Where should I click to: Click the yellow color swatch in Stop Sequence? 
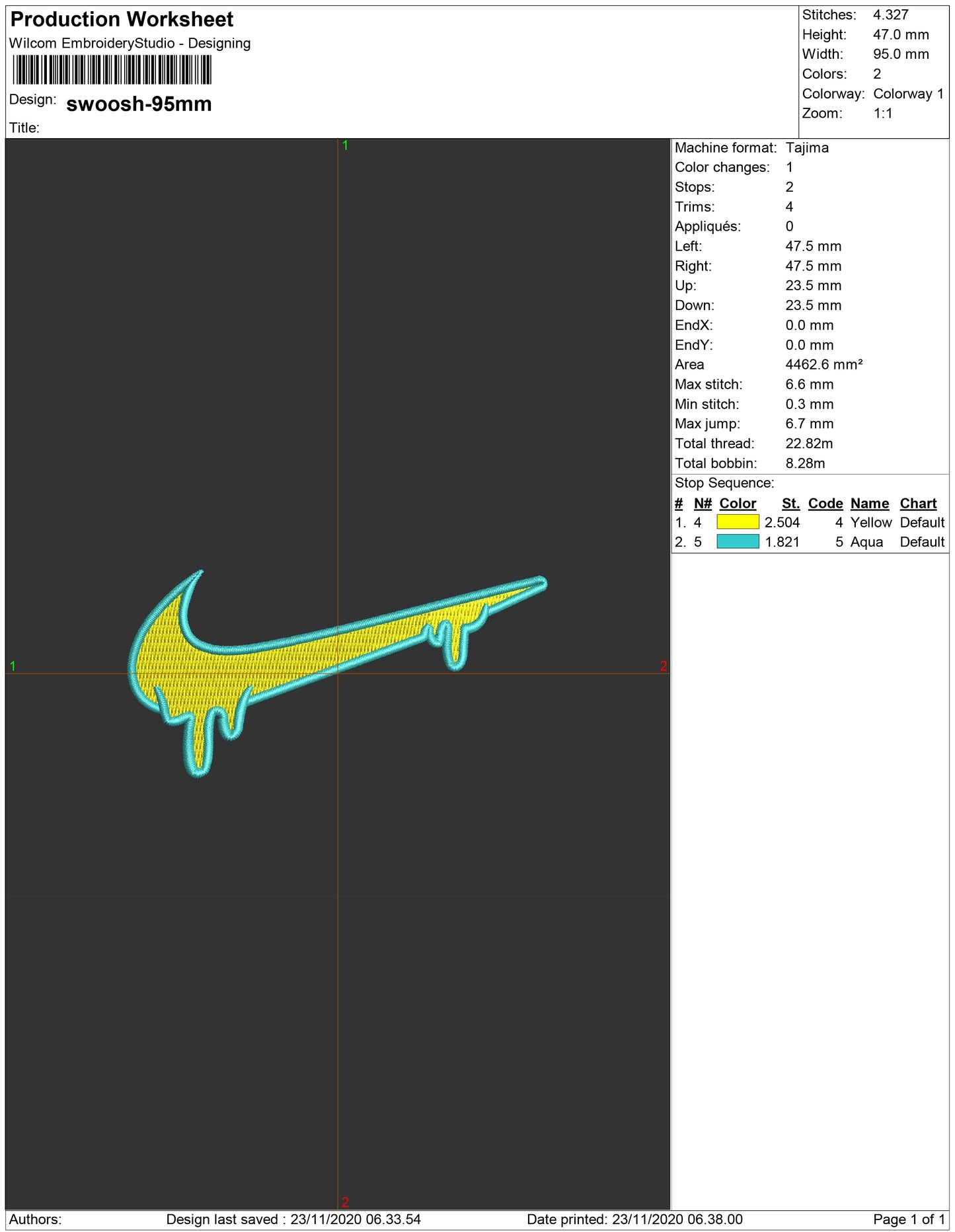pyautogui.click(x=738, y=522)
